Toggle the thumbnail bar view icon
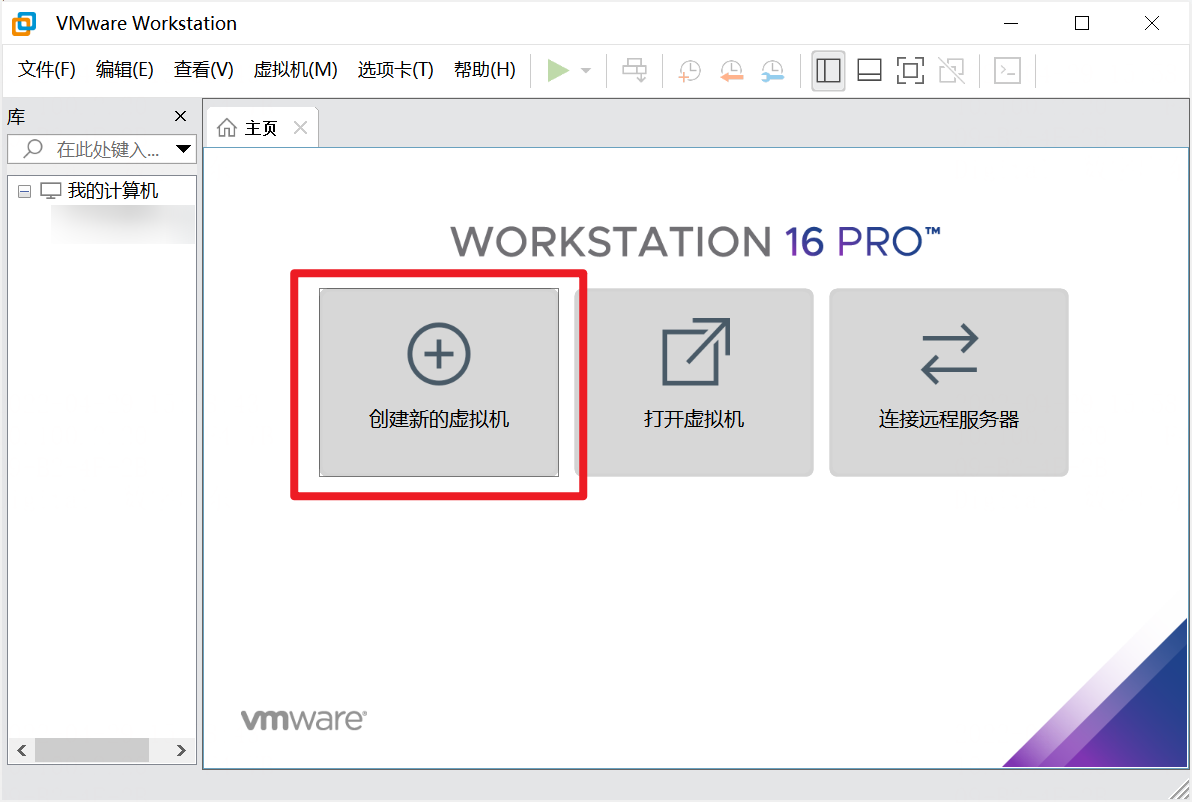 coord(869,71)
